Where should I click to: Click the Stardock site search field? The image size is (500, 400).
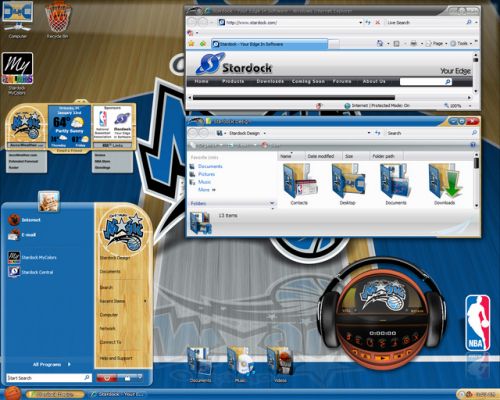[x=422, y=82]
